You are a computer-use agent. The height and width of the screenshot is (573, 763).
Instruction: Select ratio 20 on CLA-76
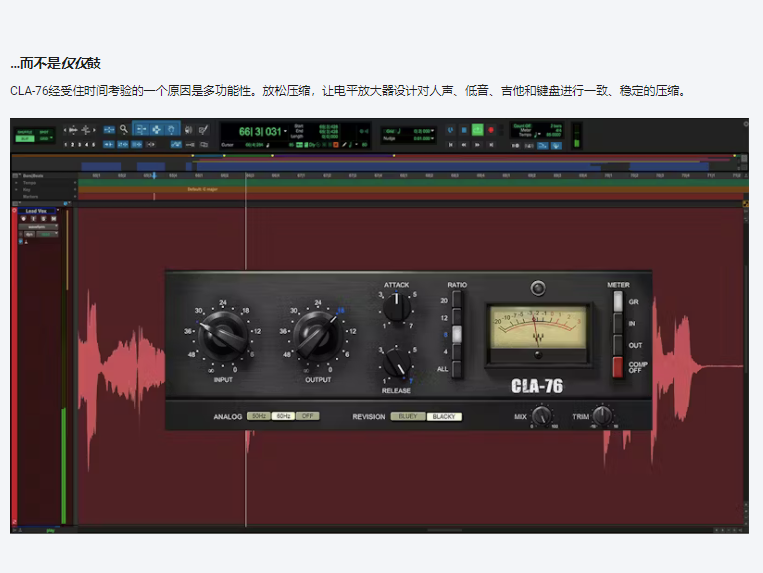(457, 300)
